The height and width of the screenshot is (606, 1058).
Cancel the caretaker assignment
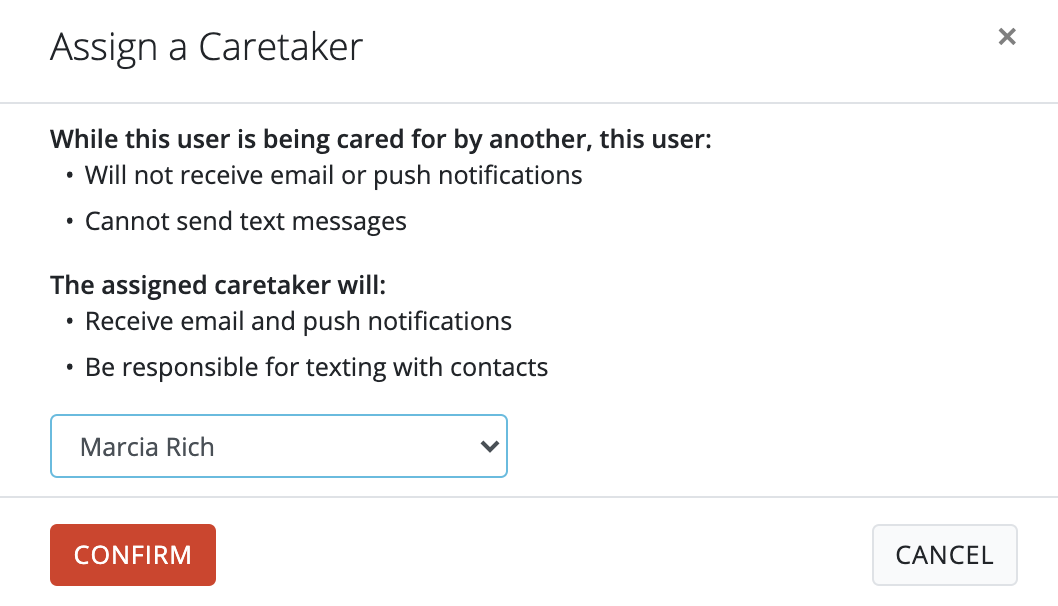(x=944, y=555)
